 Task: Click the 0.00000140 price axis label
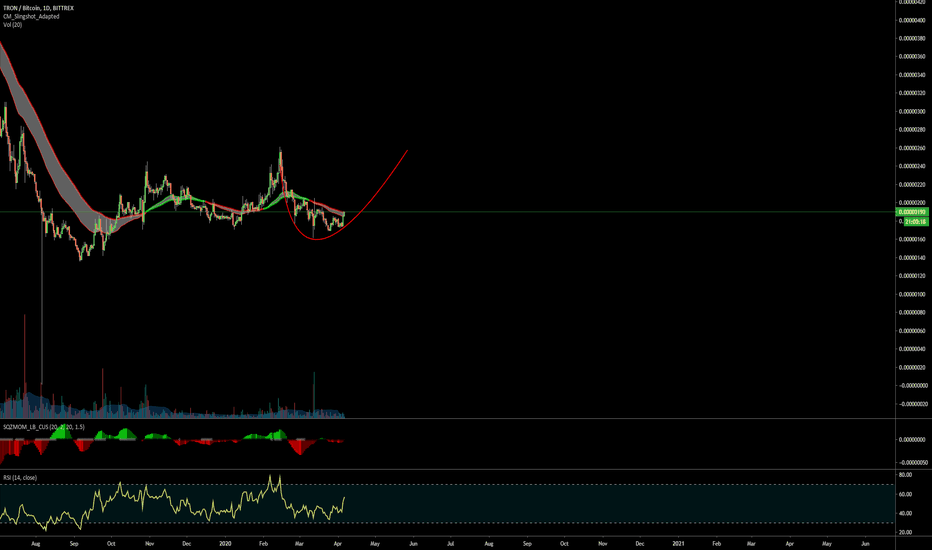(x=912, y=258)
